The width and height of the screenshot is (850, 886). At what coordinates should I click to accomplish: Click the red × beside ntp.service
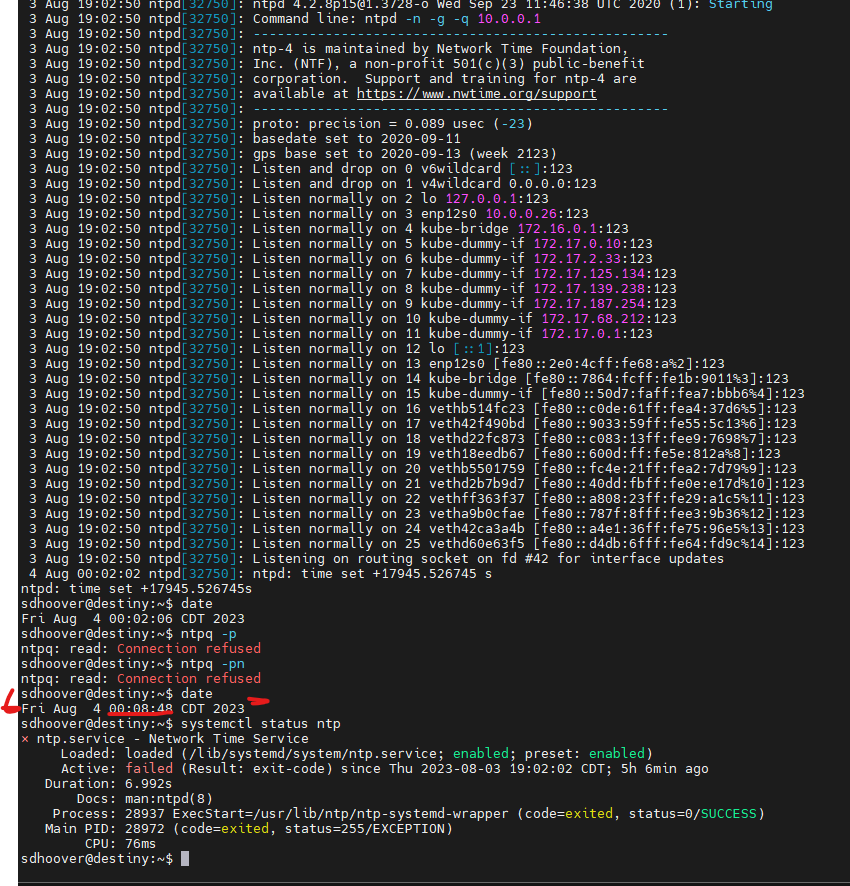(x=25, y=738)
